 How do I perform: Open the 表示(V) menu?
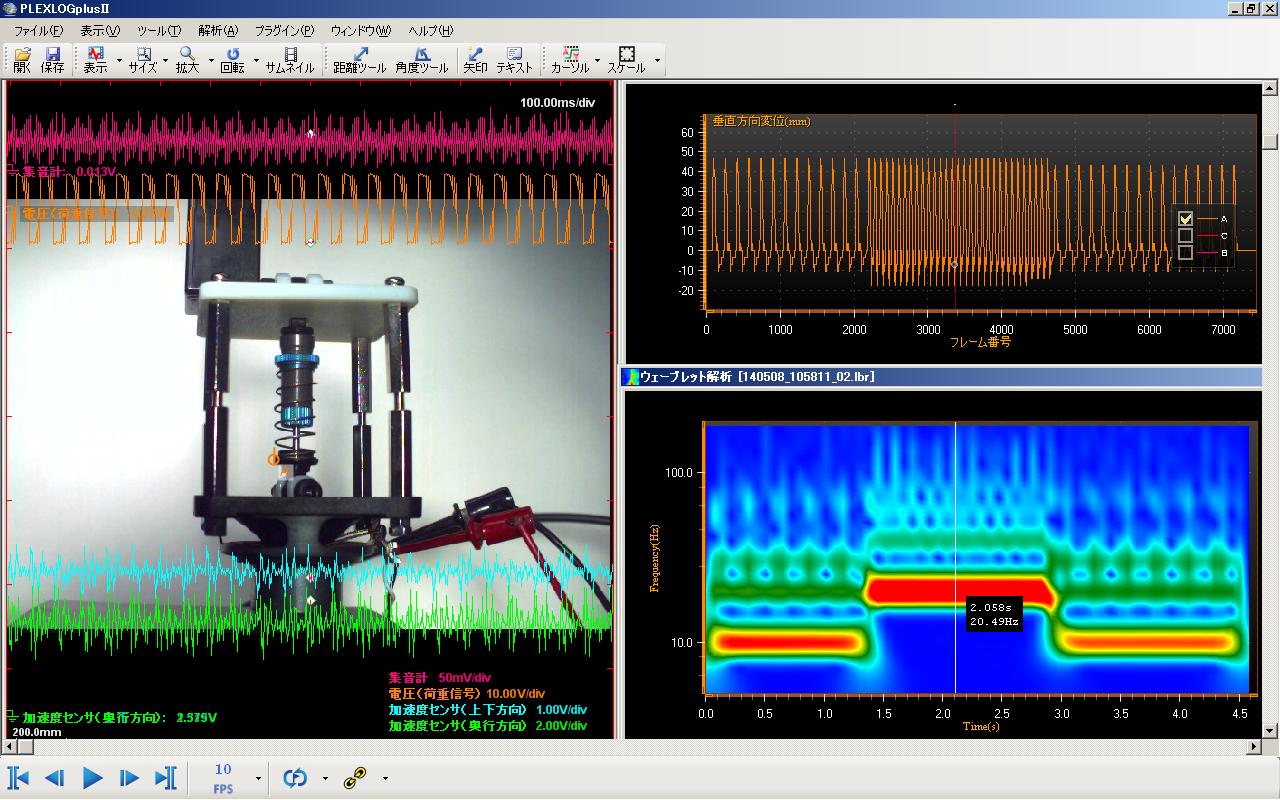click(x=99, y=30)
